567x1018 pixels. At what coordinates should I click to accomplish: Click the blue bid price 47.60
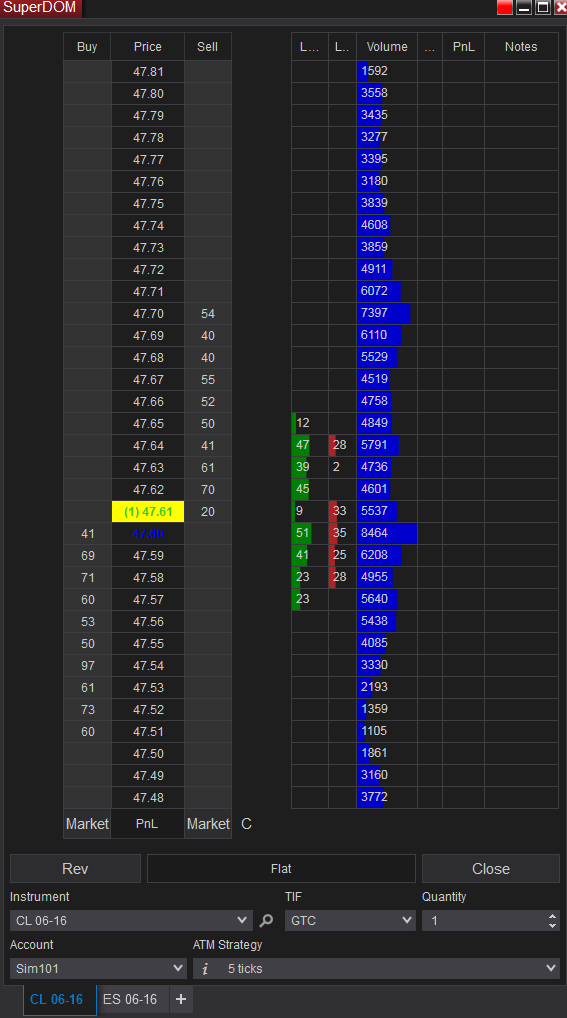(148, 534)
